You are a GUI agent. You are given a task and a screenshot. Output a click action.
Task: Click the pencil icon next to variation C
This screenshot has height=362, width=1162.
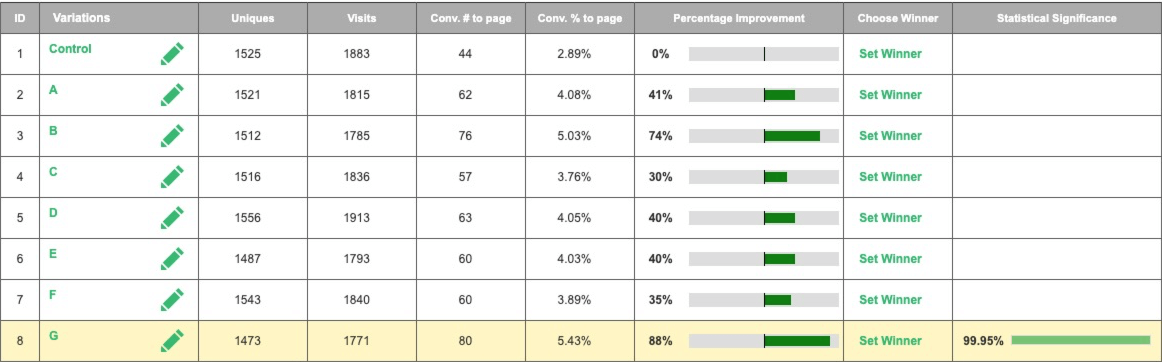(x=172, y=177)
